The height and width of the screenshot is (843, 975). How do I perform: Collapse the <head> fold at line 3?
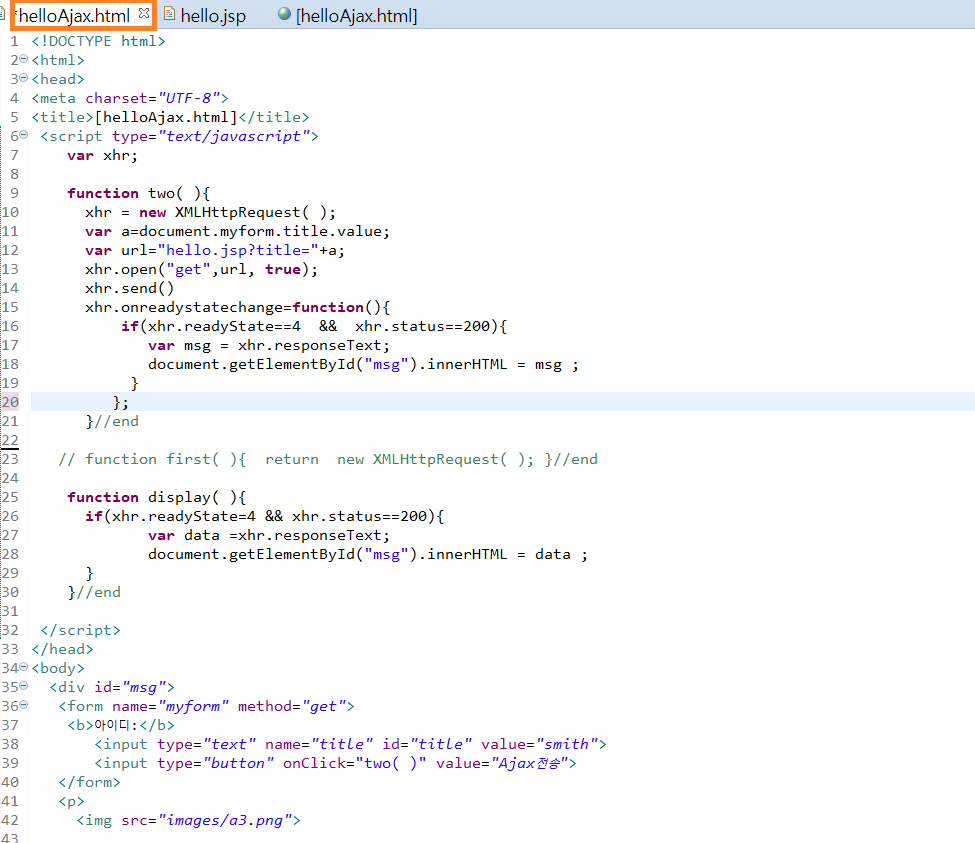coord(24,78)
